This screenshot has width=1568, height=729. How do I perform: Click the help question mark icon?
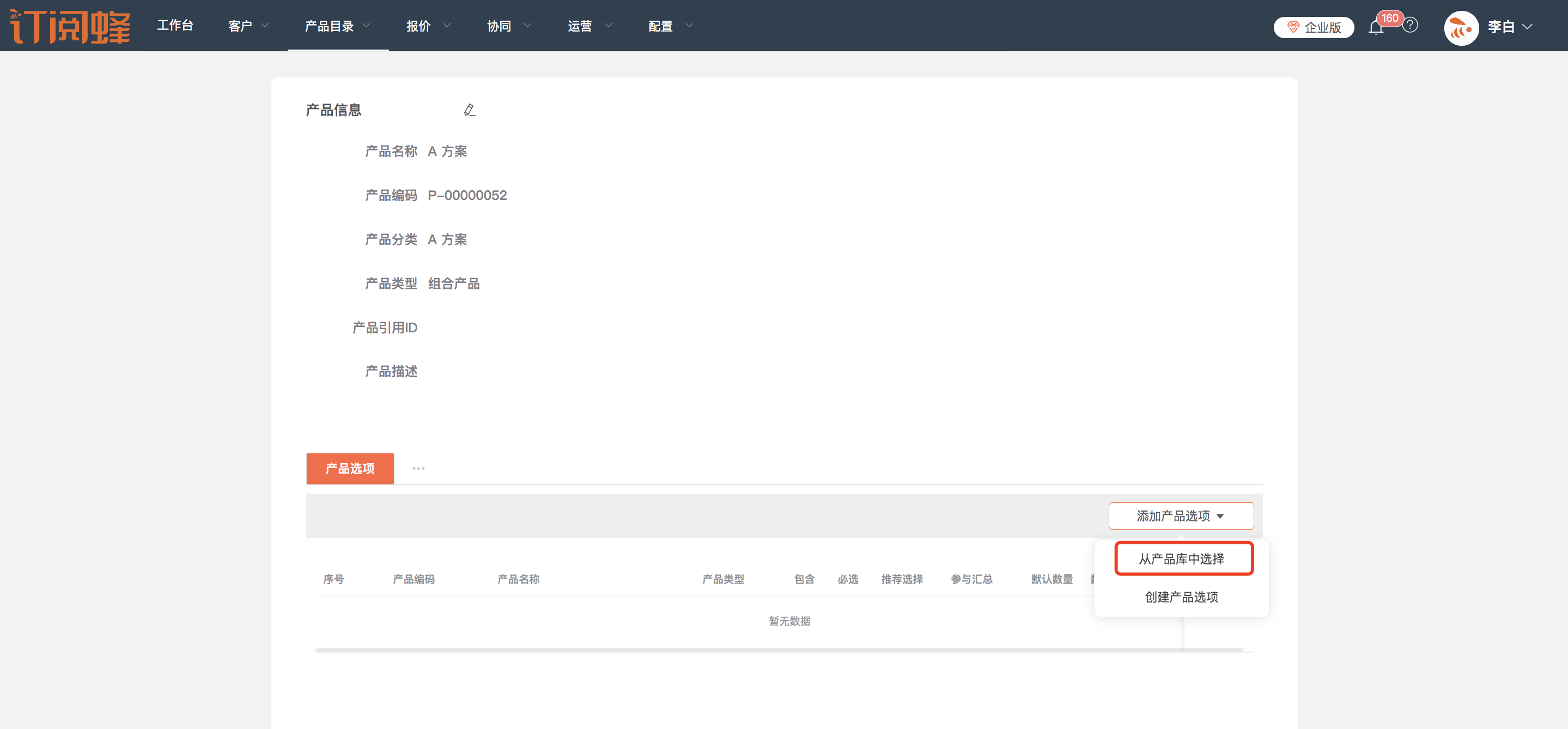pos(1411,26)
